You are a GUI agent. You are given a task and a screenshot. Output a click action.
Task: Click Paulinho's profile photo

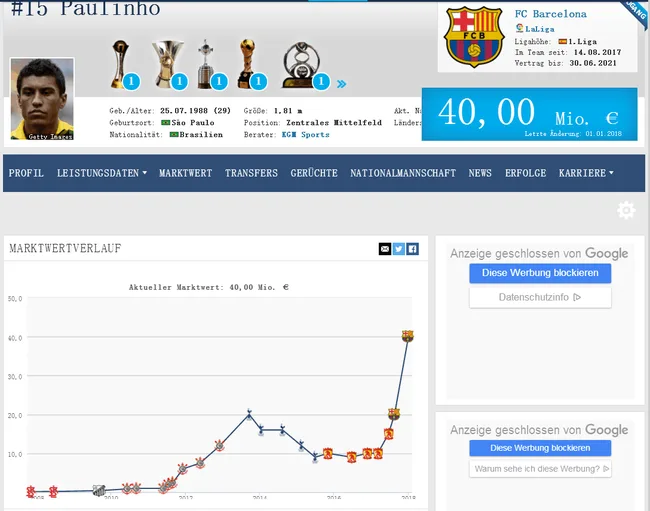pyautogui.click(x=42, y=99)
